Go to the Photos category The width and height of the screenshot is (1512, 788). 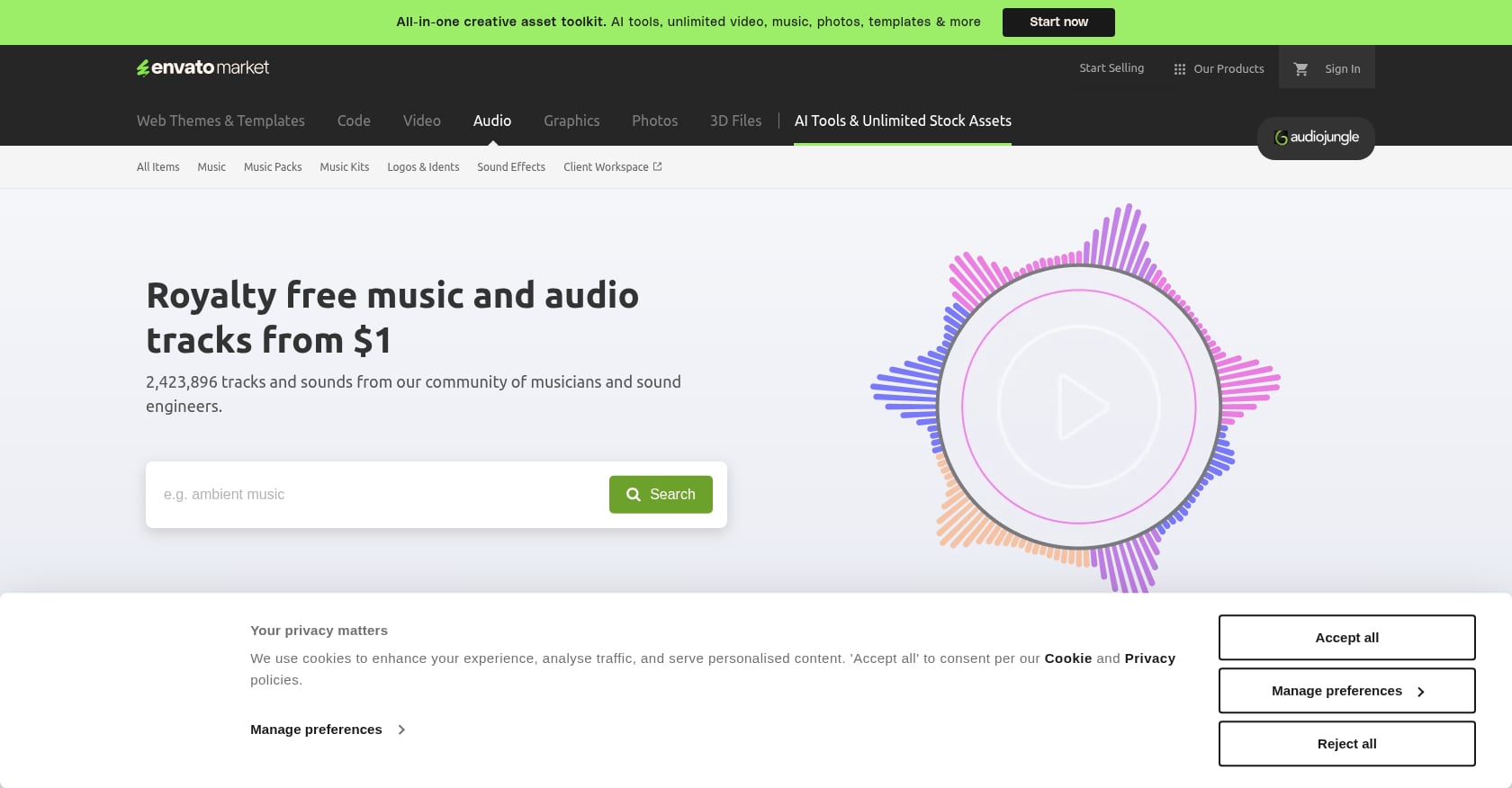pos(654,121)
